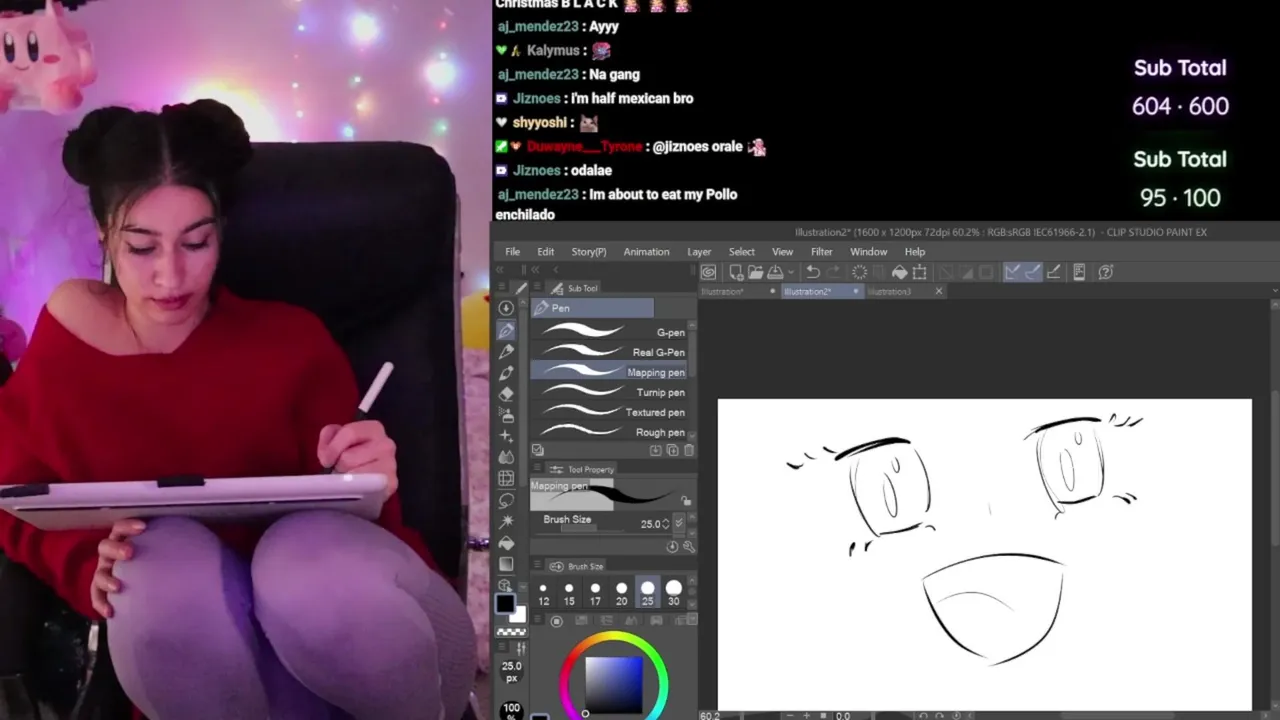Open the Help menu

(x=915, y=251)
